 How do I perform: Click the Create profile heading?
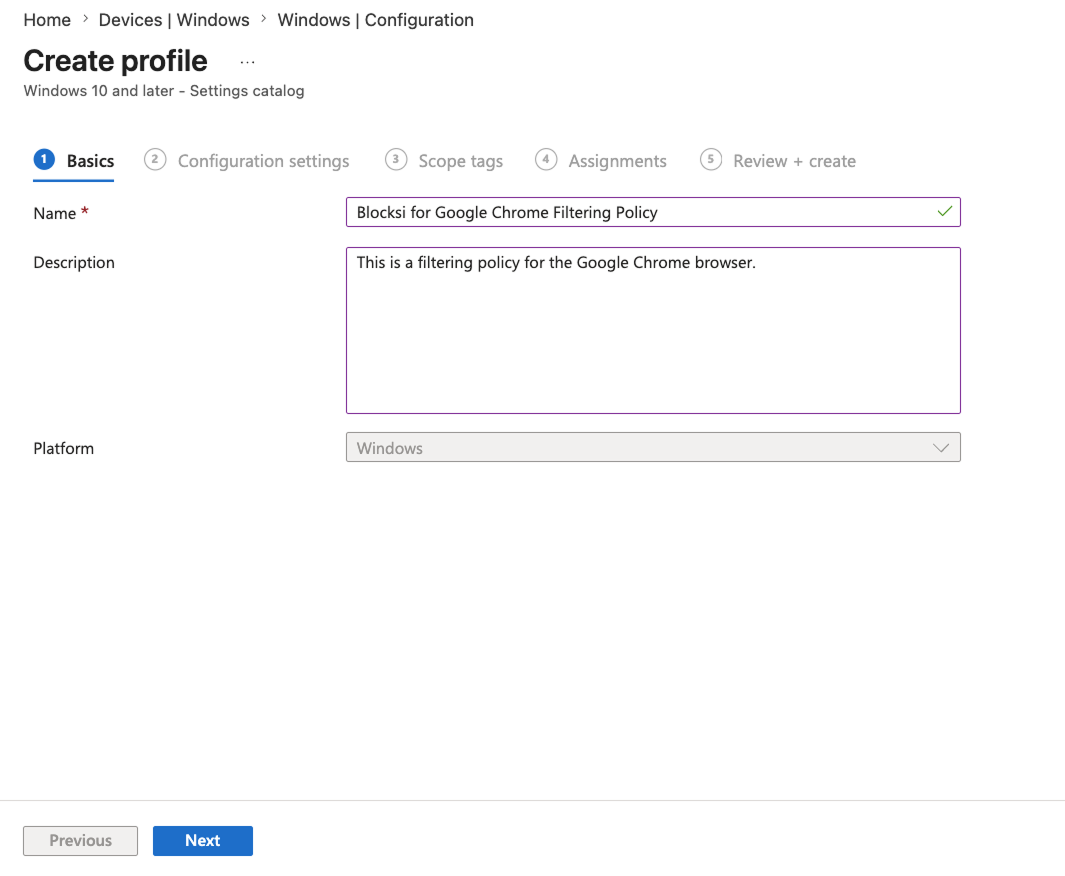(115, 61)
